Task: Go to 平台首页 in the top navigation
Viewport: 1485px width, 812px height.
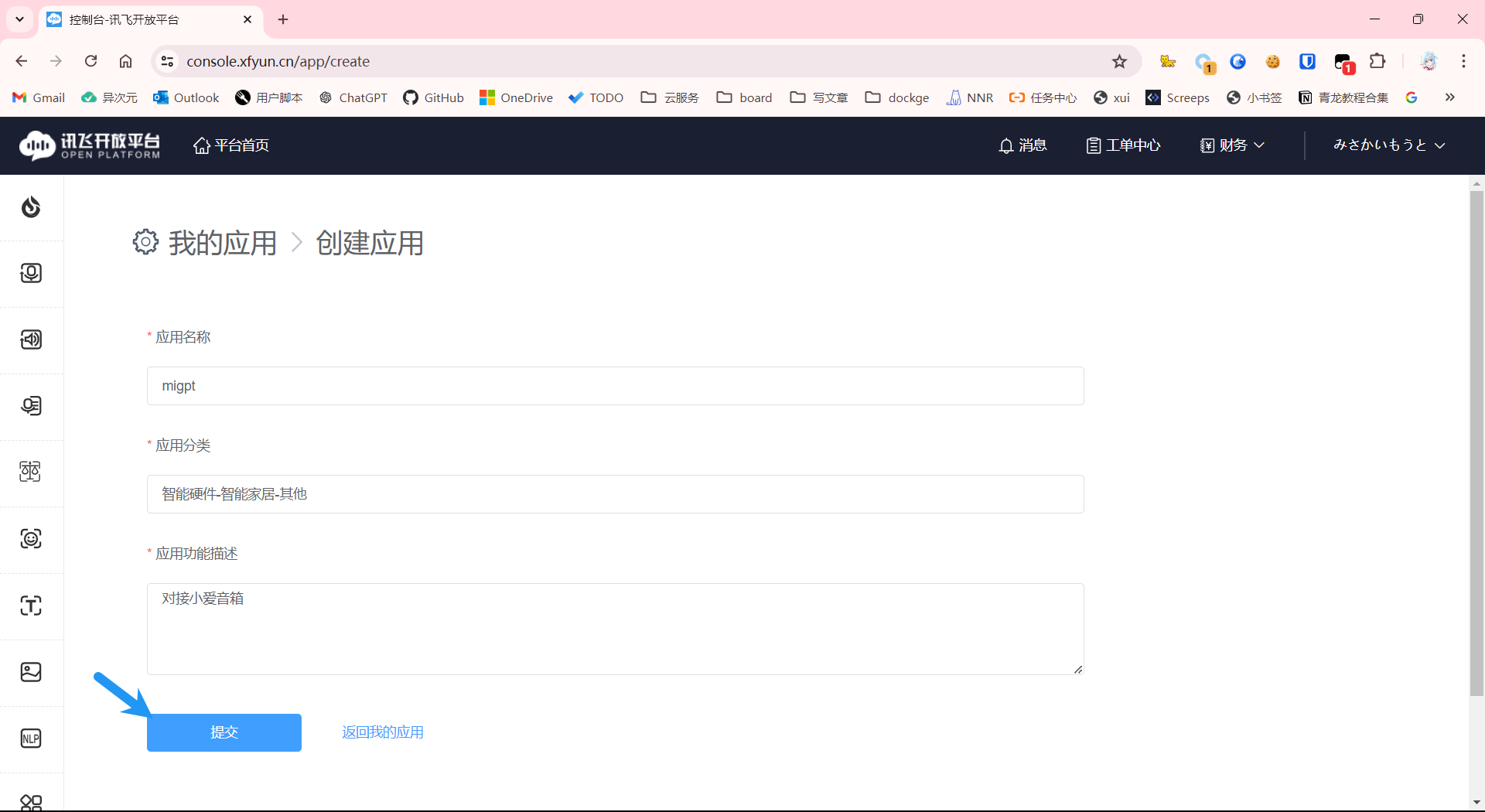Action: 231,145
